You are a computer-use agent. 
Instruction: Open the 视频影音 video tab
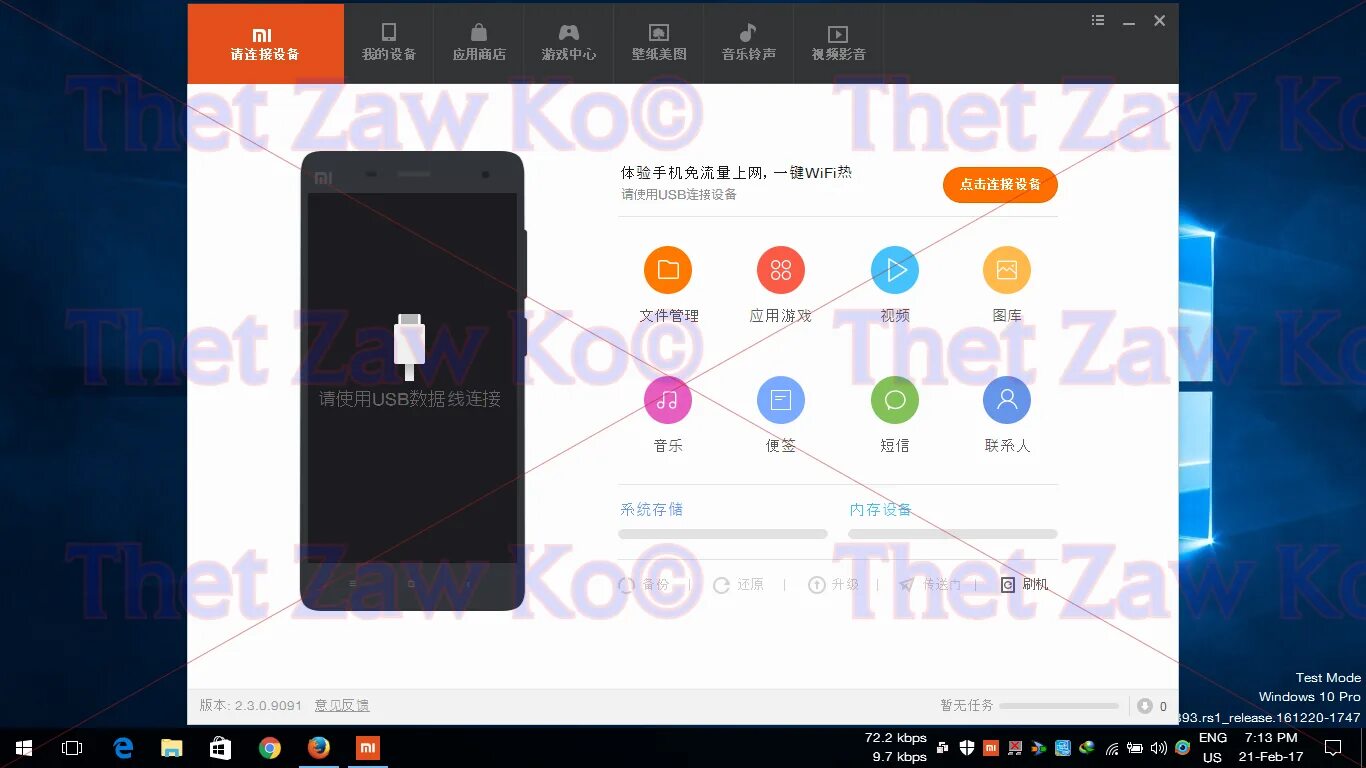[x=839, y=44]
